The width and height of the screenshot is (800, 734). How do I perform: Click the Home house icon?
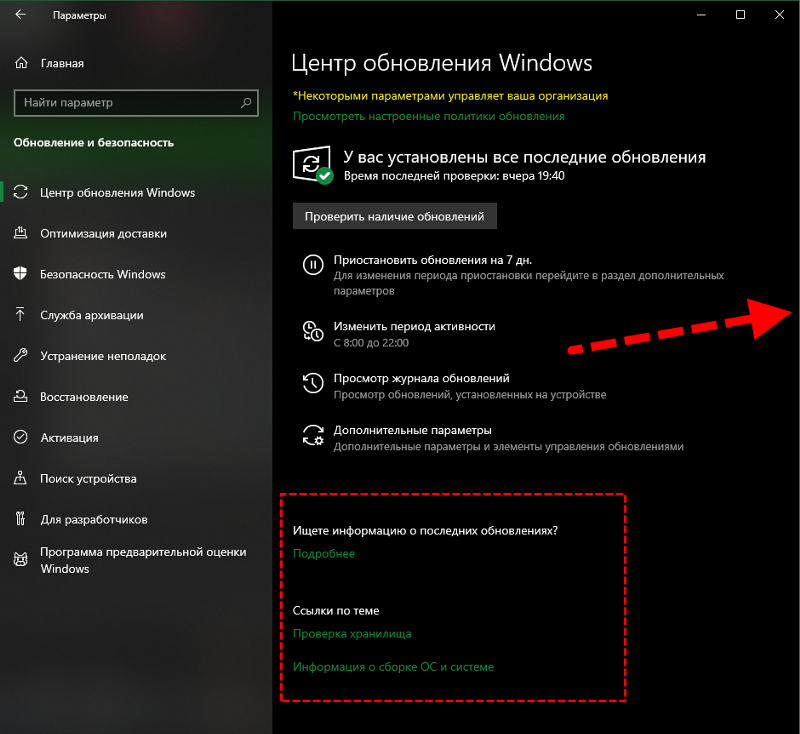(21, 63)
